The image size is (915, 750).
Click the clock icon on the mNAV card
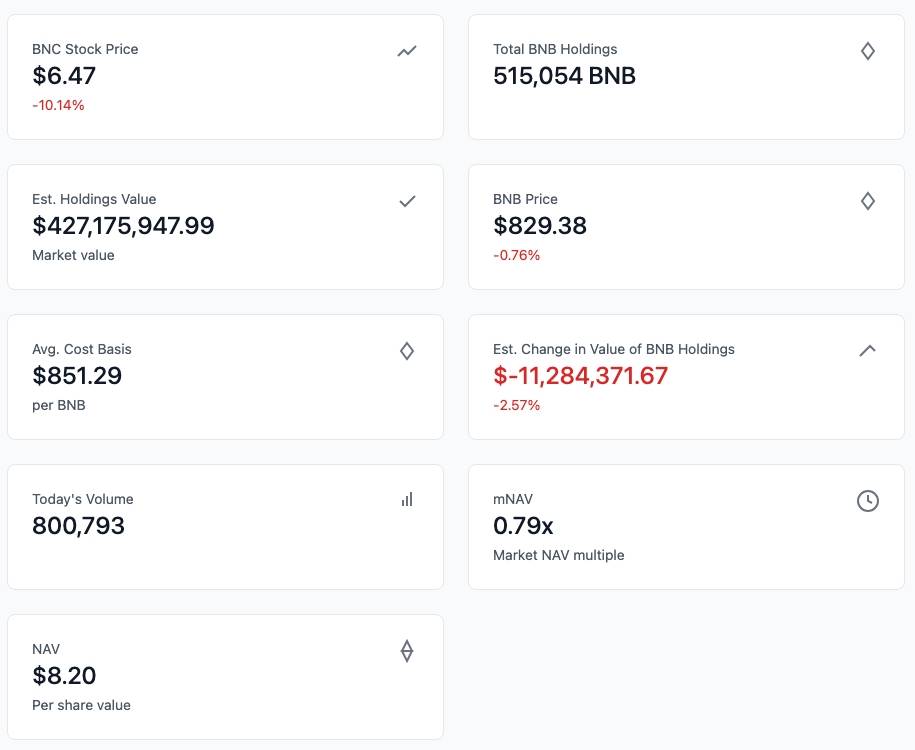click(x=867, y=501)
